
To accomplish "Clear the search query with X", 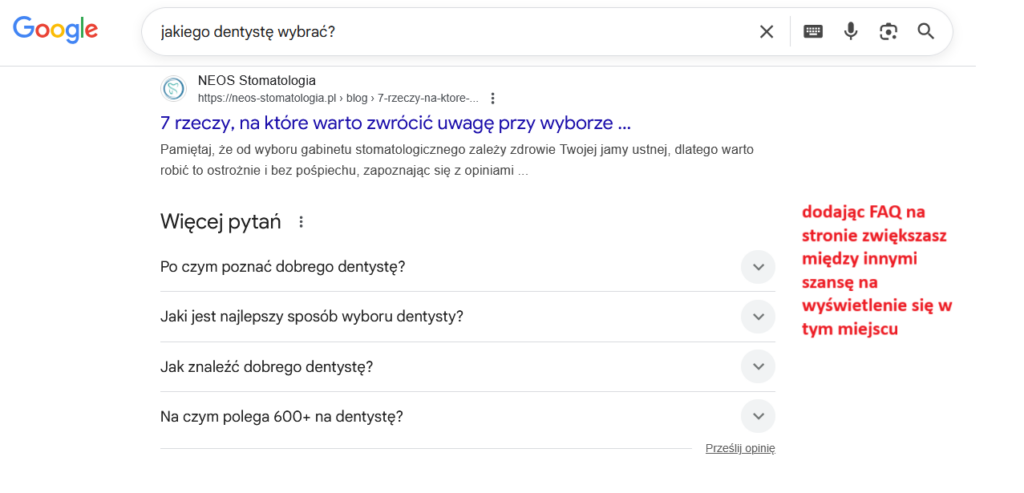I will [766, 32].
